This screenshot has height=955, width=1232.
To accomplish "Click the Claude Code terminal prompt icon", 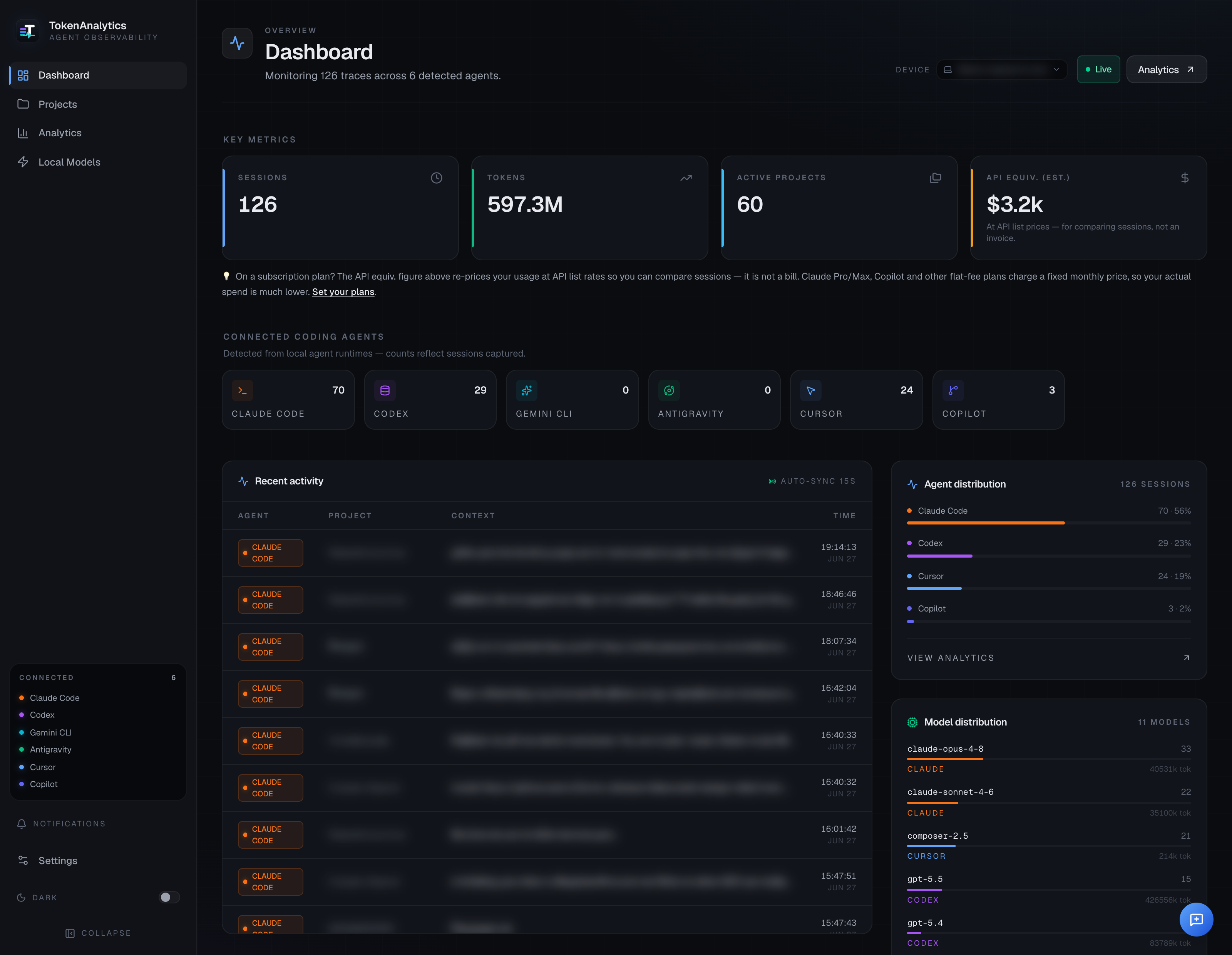I will click(x=243, y=390).
